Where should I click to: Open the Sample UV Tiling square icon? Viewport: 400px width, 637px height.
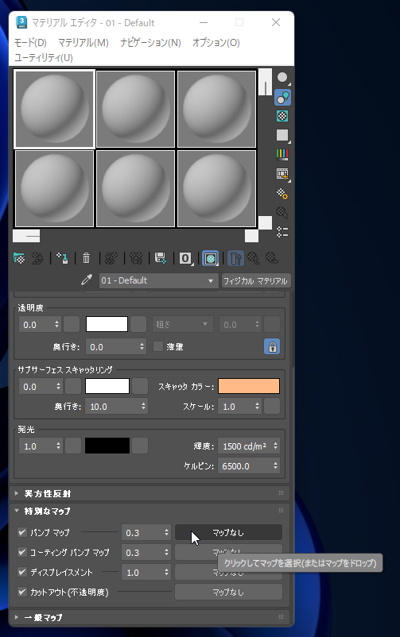(283, 135)
